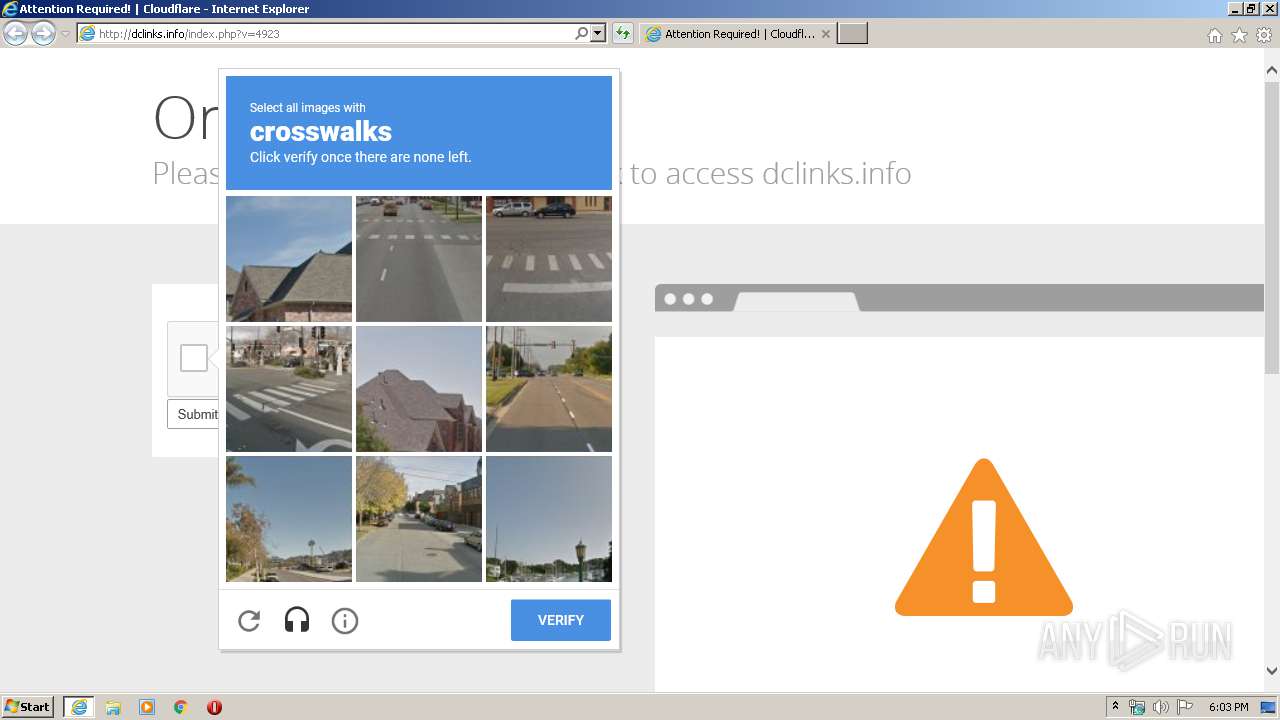The image size is (1280, 720).
Task: Open File Explorer folder in taskbar
Action: 113,707
